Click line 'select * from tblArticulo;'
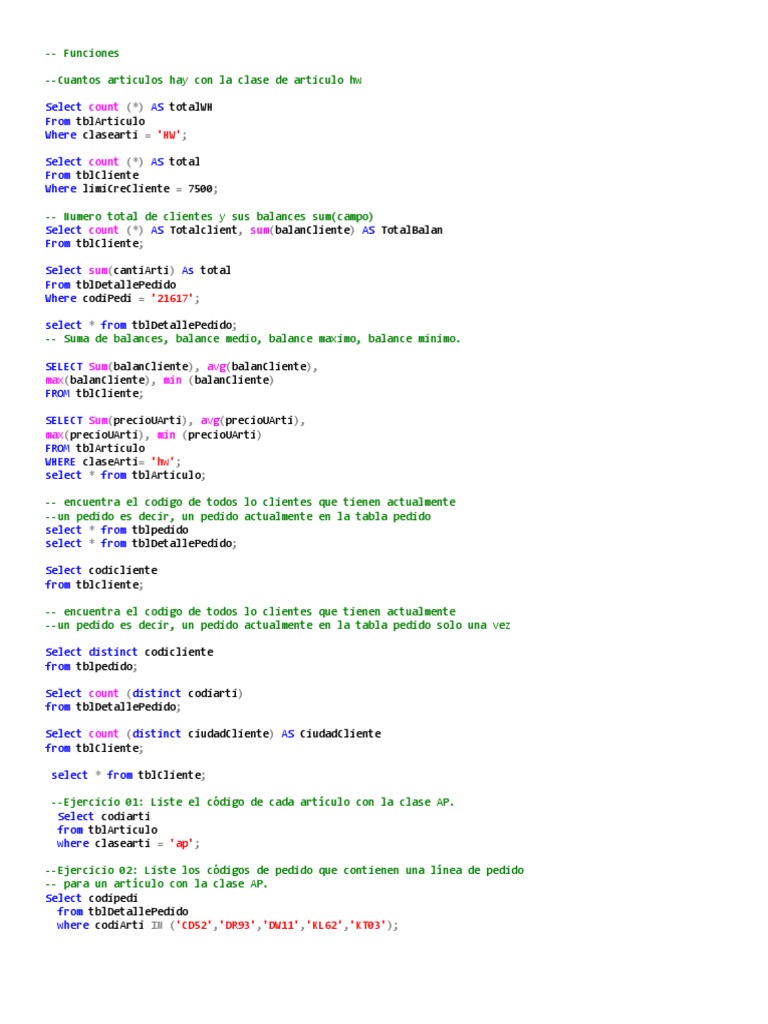This screenshot has width=768, height=1024. [x=125, y=475]
